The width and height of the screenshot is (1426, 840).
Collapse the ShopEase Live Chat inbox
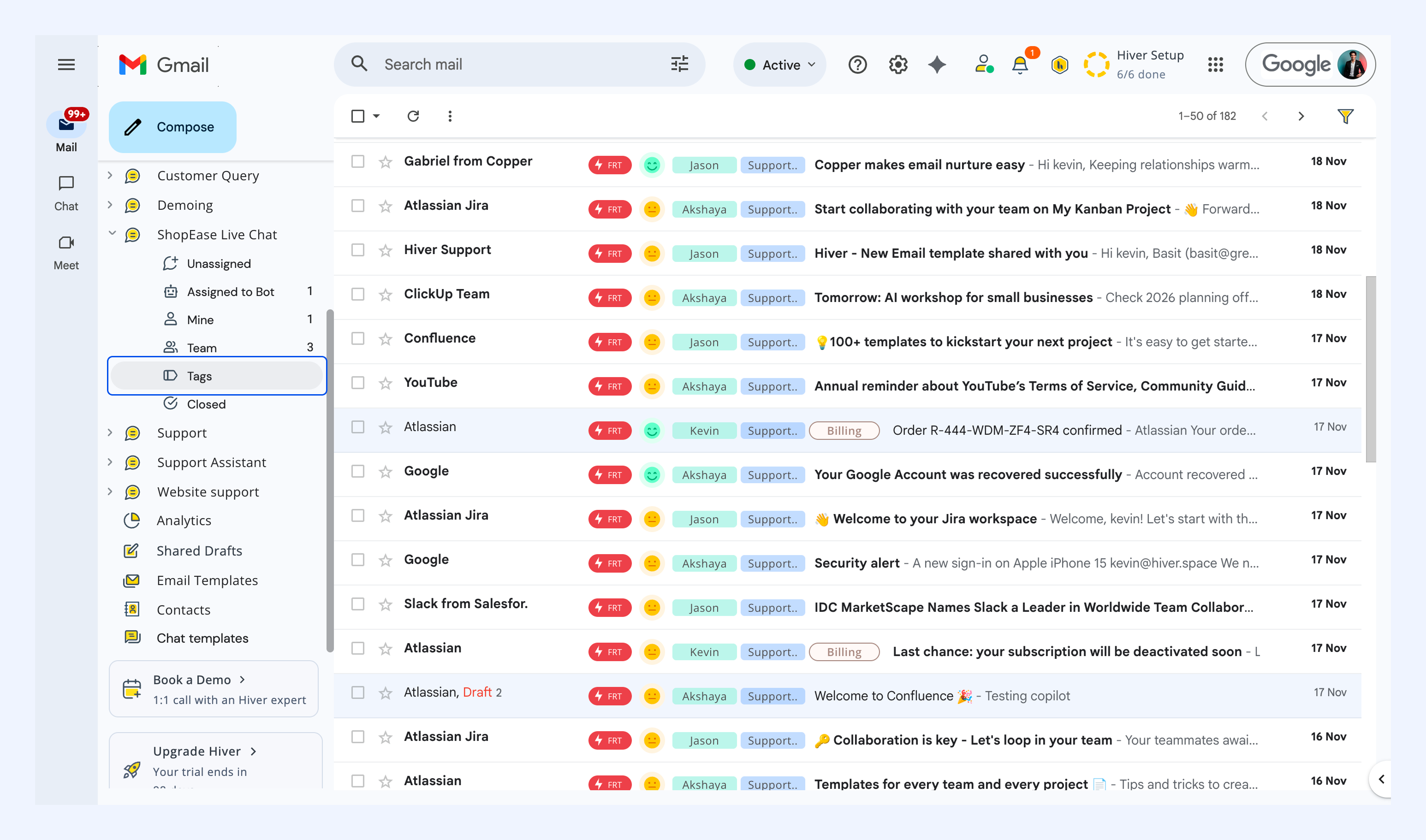click(x=112, y=234)
